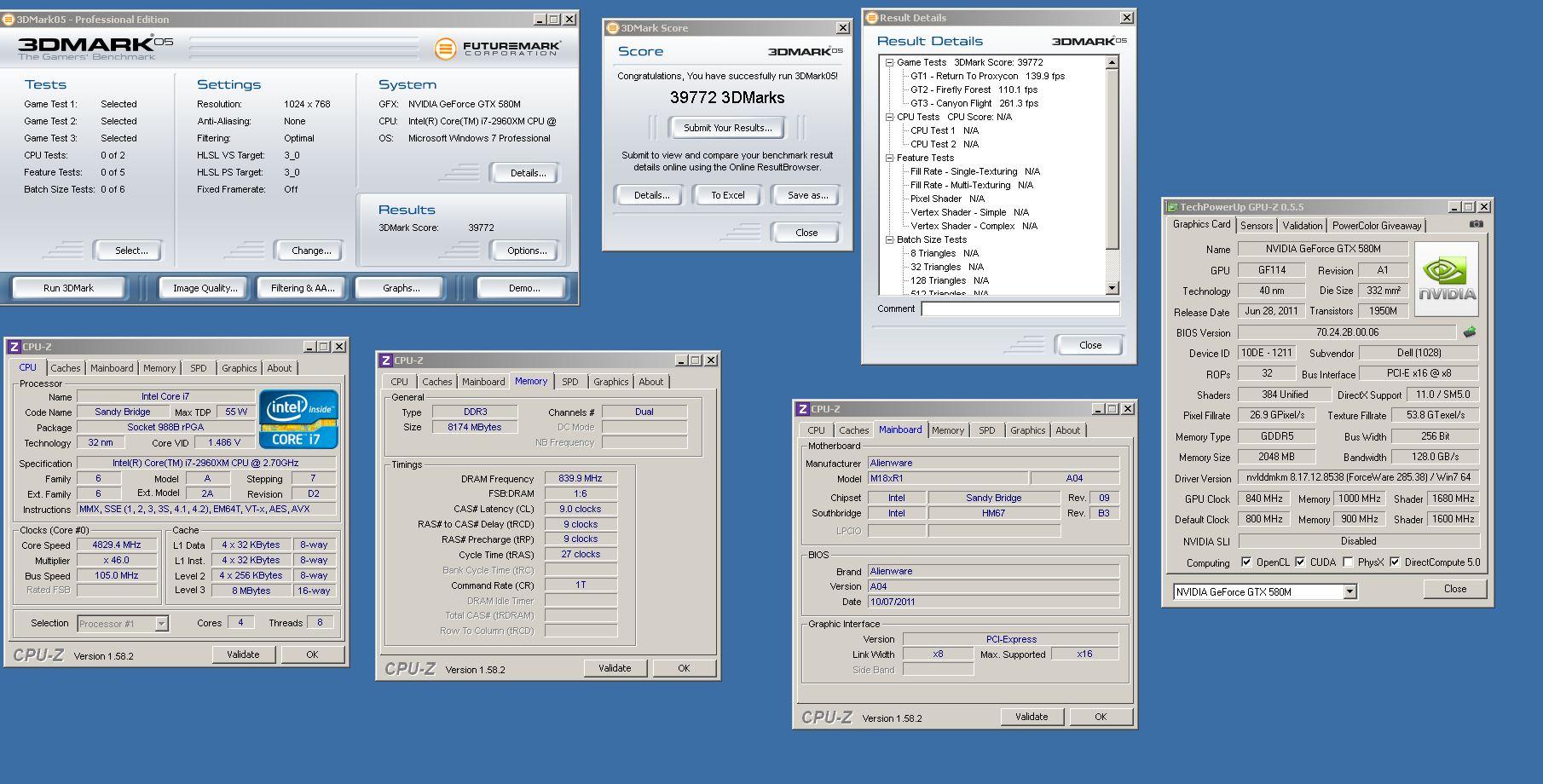The height and width of the screenshot is (784, 1543).
Task: Click the GPU-Z screenshot camera icon
Action: point(1477,224)
